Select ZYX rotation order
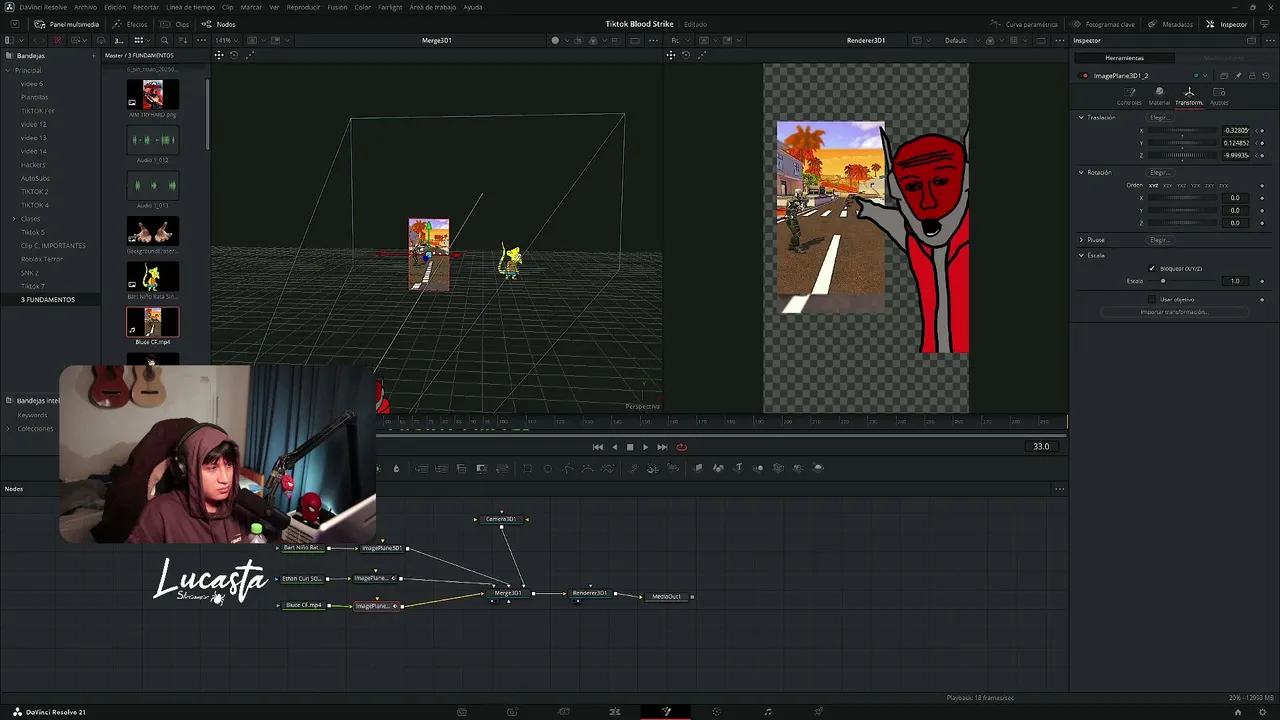The image size is (1280, 720). 1223,185
